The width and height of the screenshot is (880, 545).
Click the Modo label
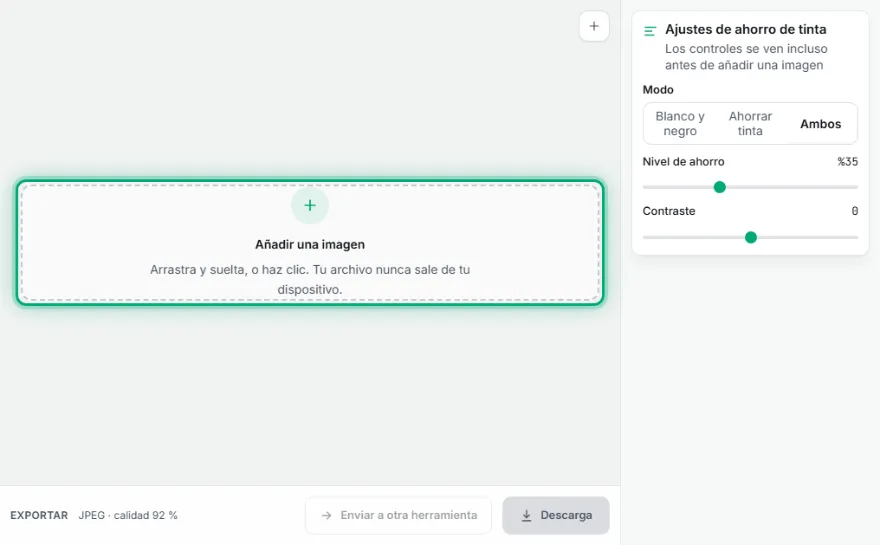[658, 90]
